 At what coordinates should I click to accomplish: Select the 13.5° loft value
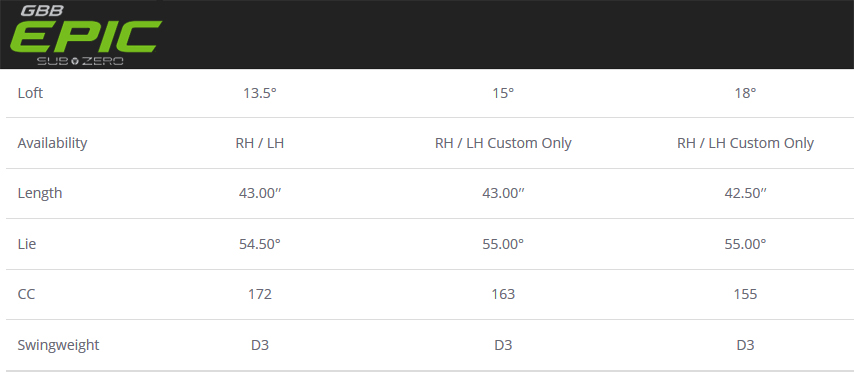(x=260, y=93)
